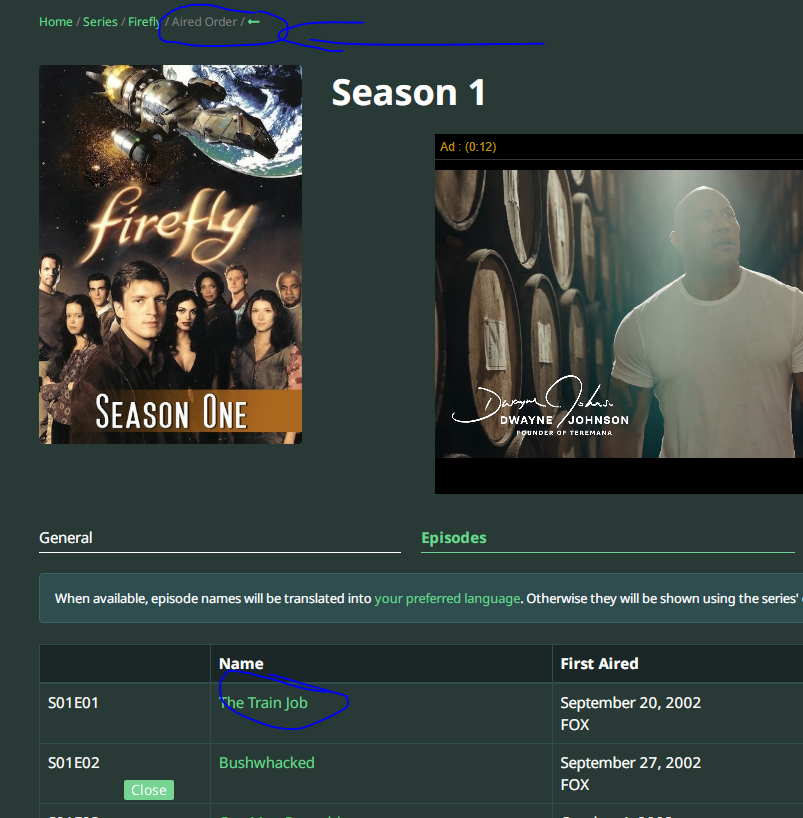Open the Firefly Season One poster image
The image size is (803, 818).
point(171,255)
